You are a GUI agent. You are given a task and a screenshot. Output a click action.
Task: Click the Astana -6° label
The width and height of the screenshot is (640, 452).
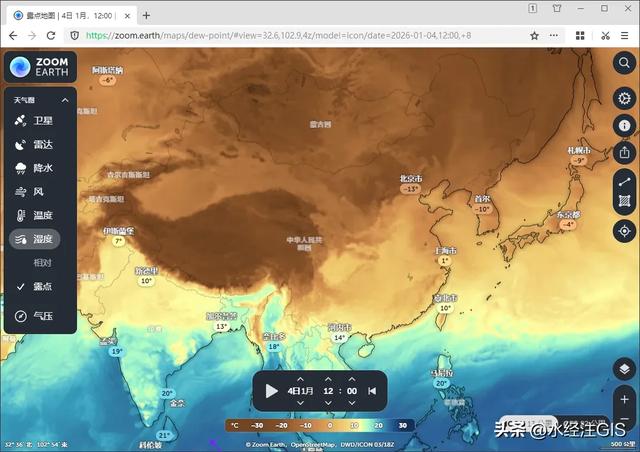107,80
